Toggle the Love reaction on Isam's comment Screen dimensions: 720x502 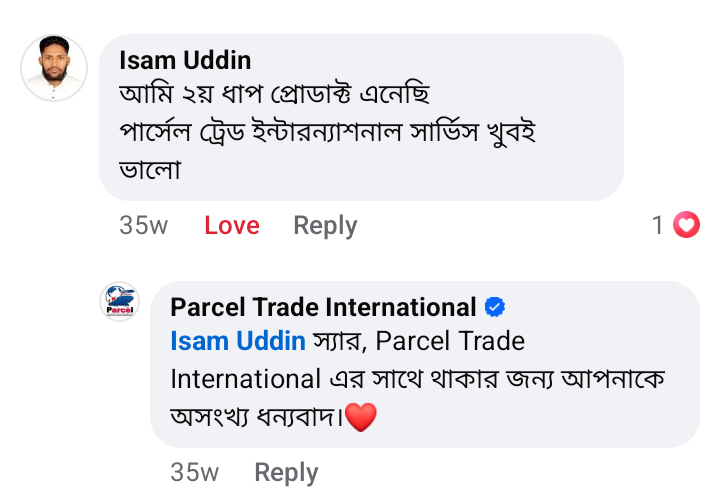pos(231,226)
